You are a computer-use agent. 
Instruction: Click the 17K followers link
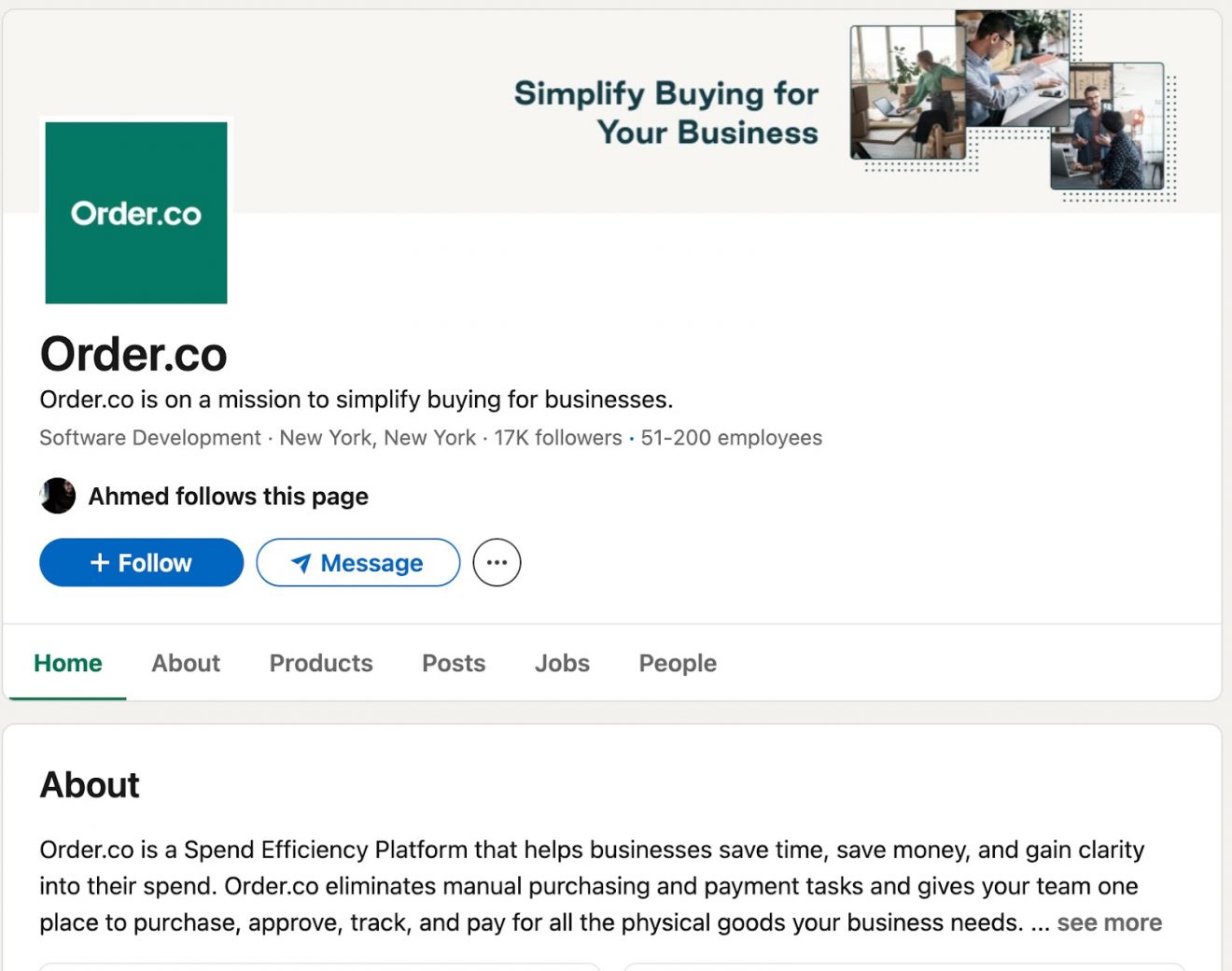coord(557,437)
